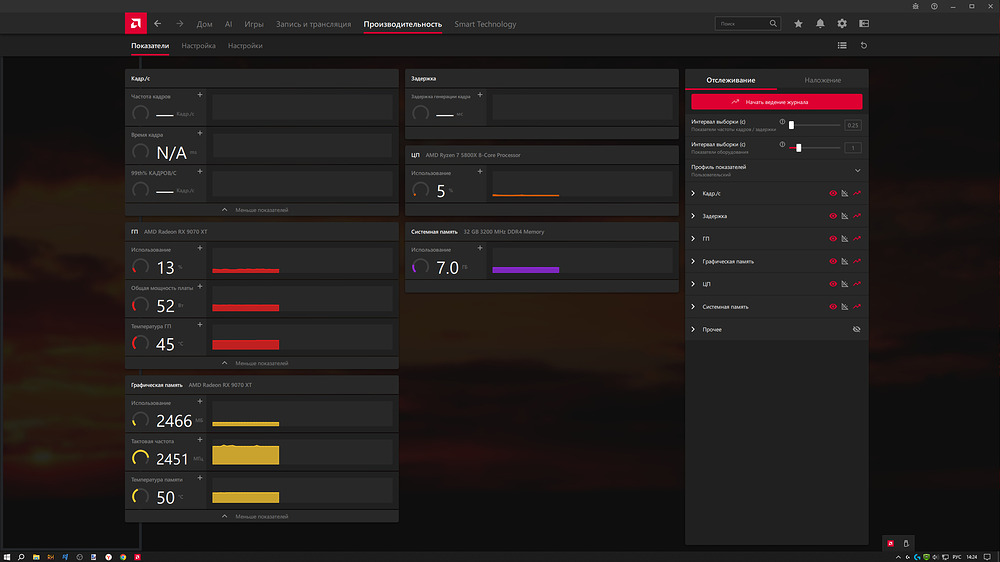
Task: Show the hidden Прочее metrics group
Action: [x=857, y=329]
